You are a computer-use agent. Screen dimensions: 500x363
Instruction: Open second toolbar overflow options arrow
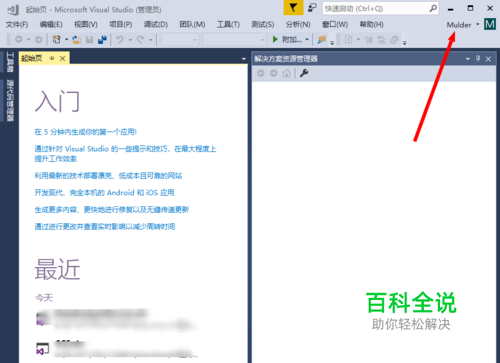click(x=405, y=42)
